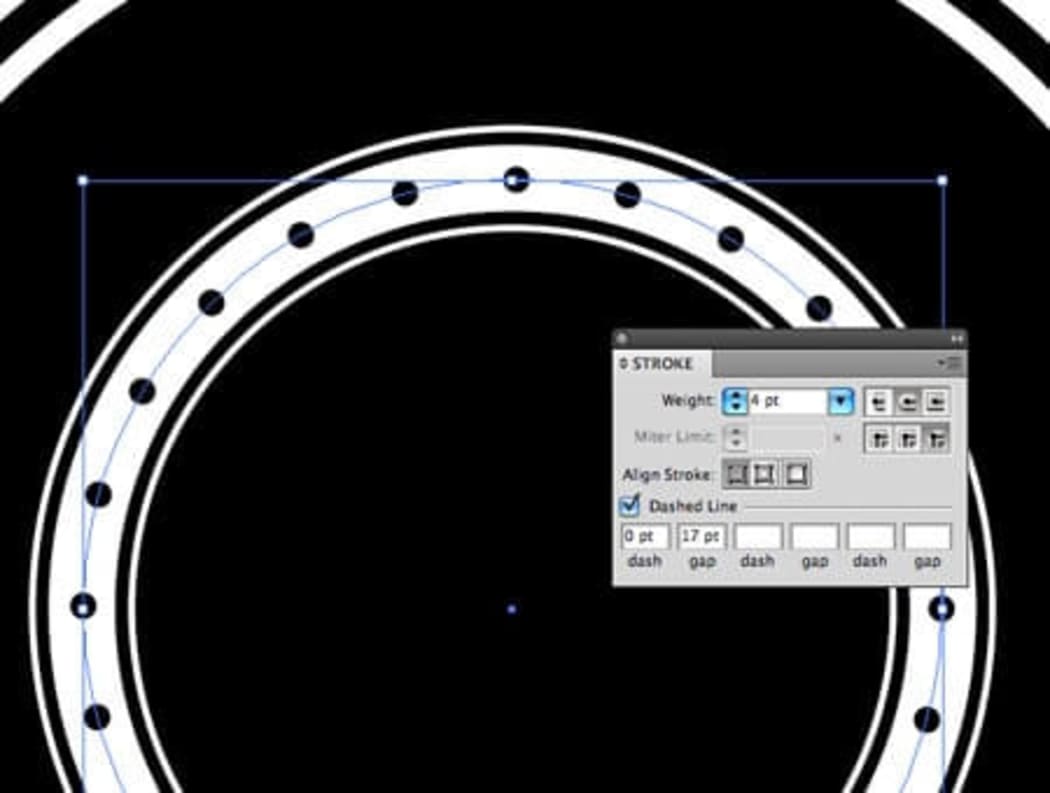The image size is (1050, 793).
Task: Click the 'Align Stroke:' label text
Action: pos(668,475)
